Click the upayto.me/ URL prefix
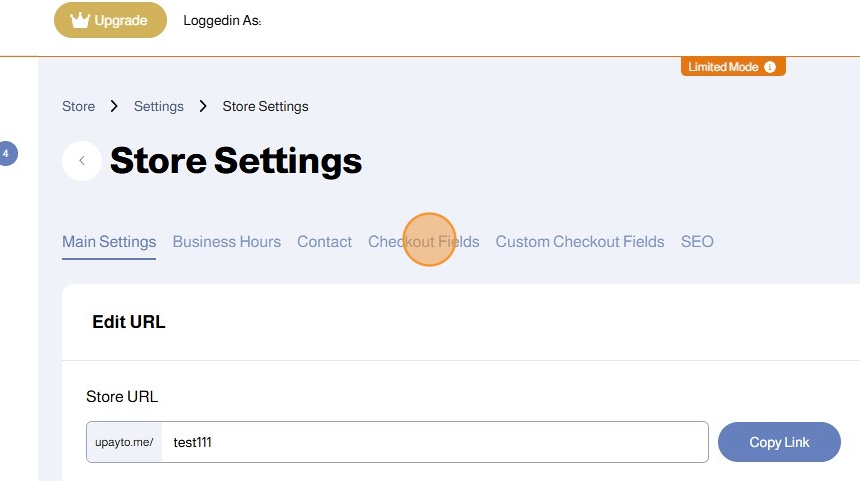The image size is (860, 481). point(124,442)
